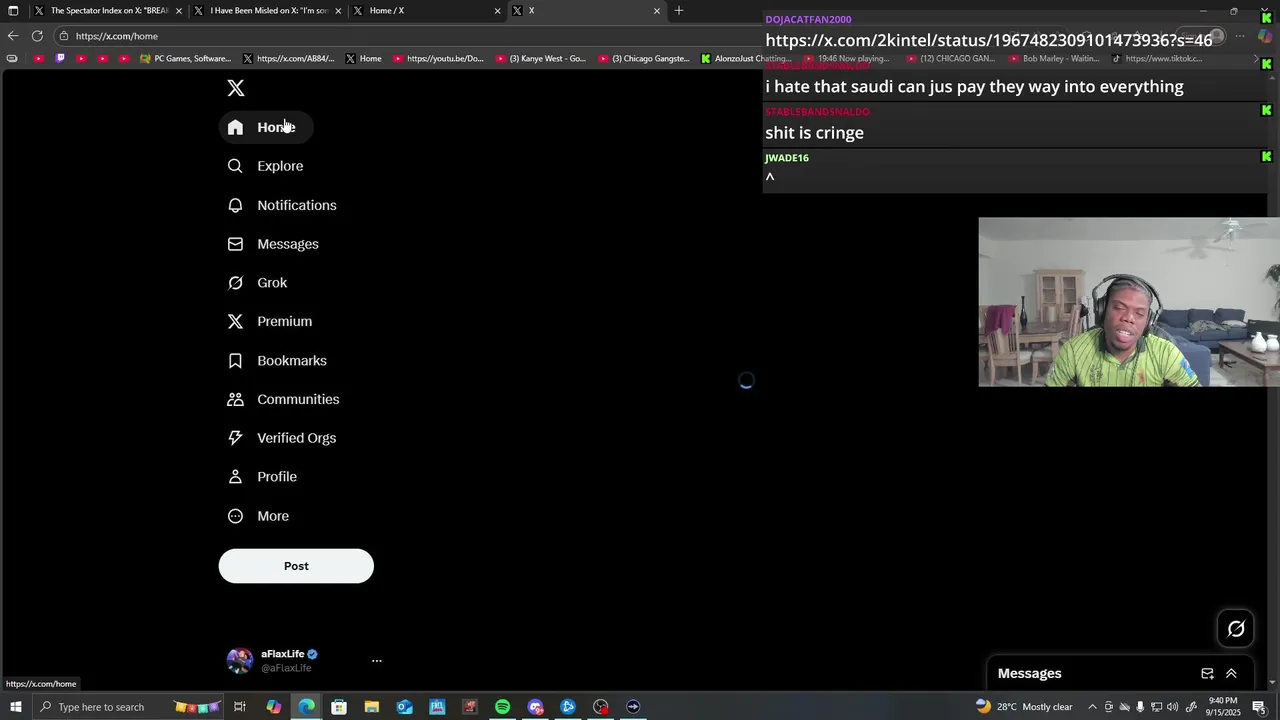
Task: Open Communities
Action: (284, 399)
